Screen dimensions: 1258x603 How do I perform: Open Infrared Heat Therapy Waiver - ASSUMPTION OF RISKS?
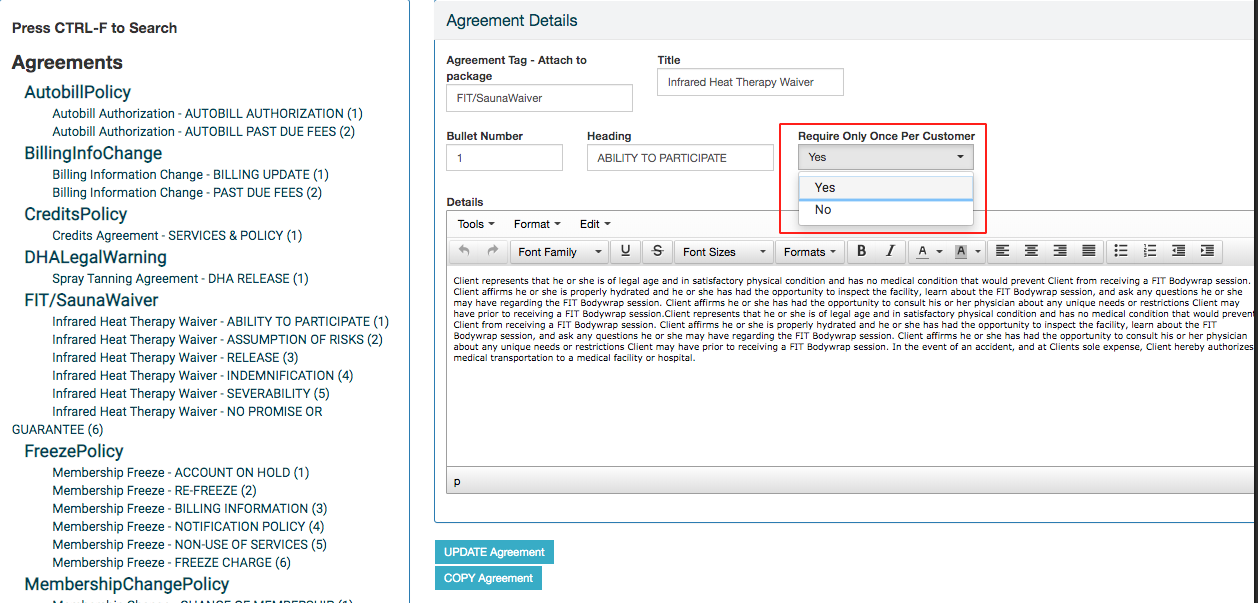(x=217, y=340)
